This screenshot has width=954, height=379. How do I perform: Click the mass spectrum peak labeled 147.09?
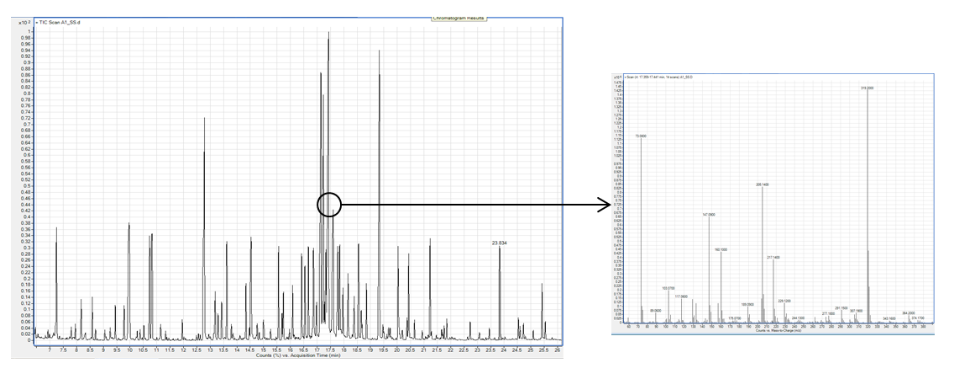coord(709,270)
